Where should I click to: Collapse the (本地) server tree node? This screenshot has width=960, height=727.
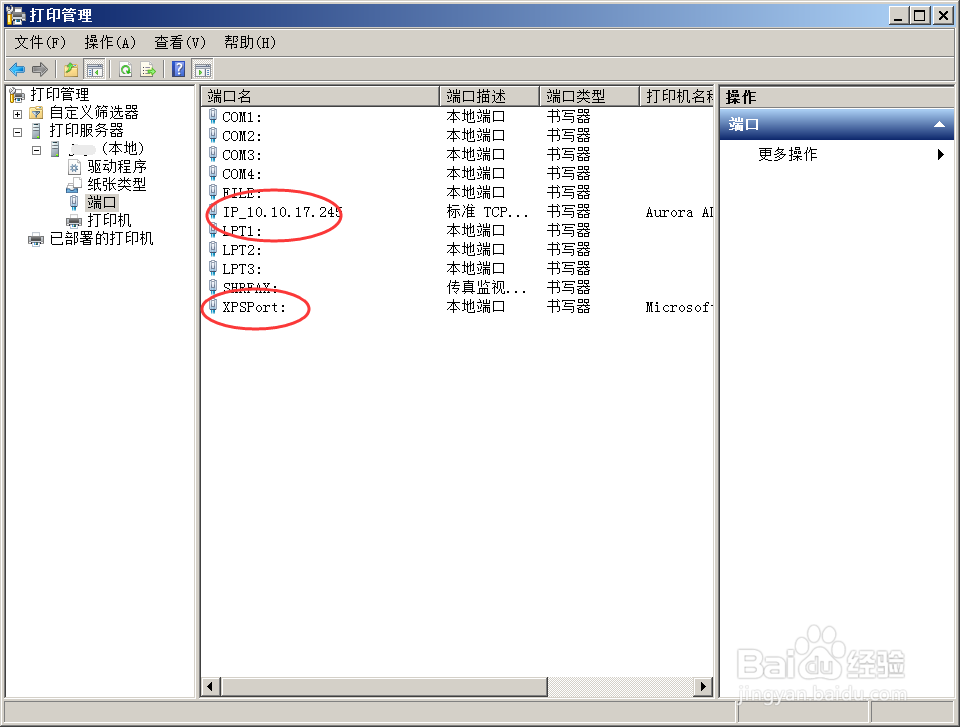(36, 149)
